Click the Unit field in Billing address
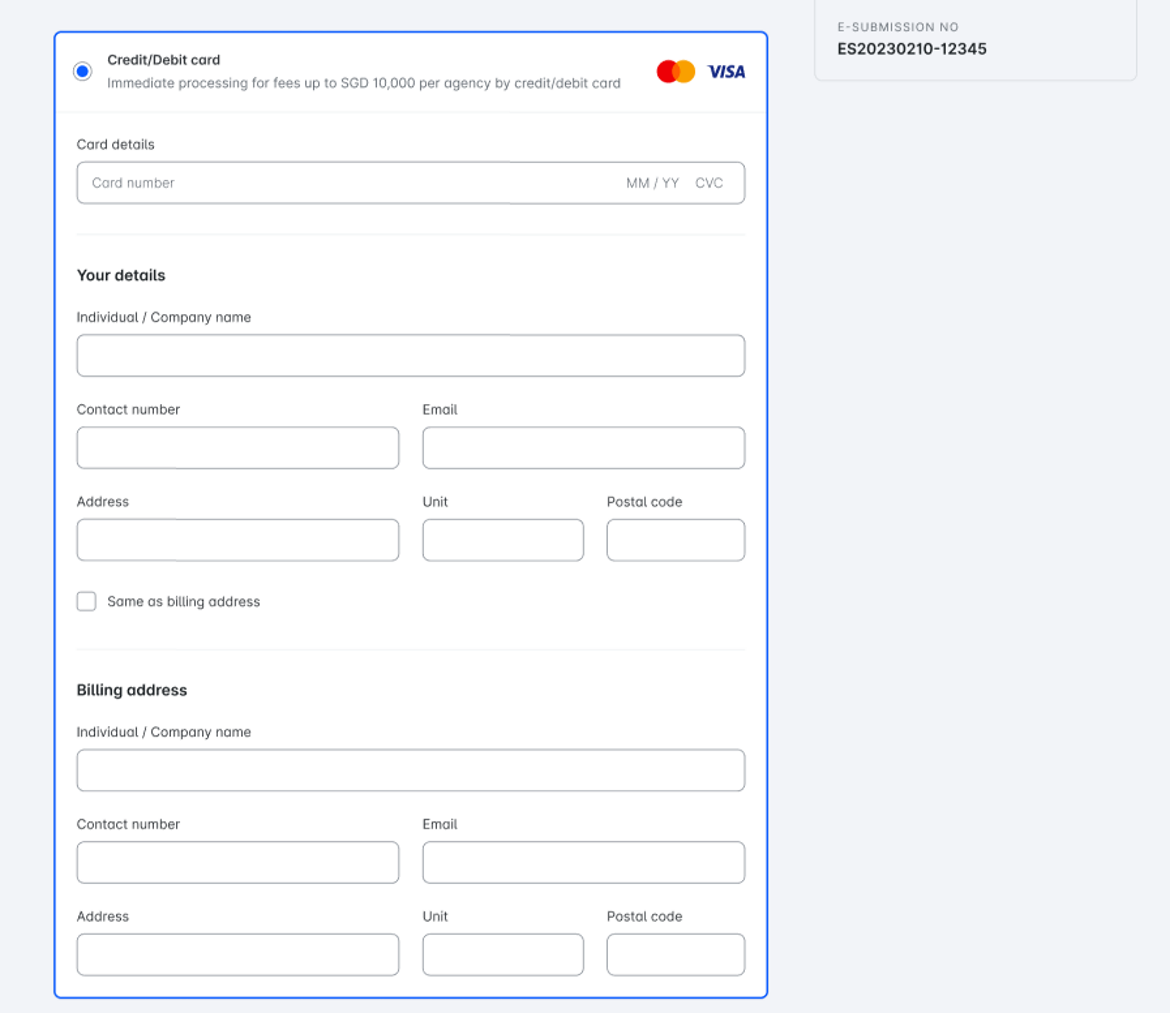The image size is (1170, 1013). pos(502,955)
